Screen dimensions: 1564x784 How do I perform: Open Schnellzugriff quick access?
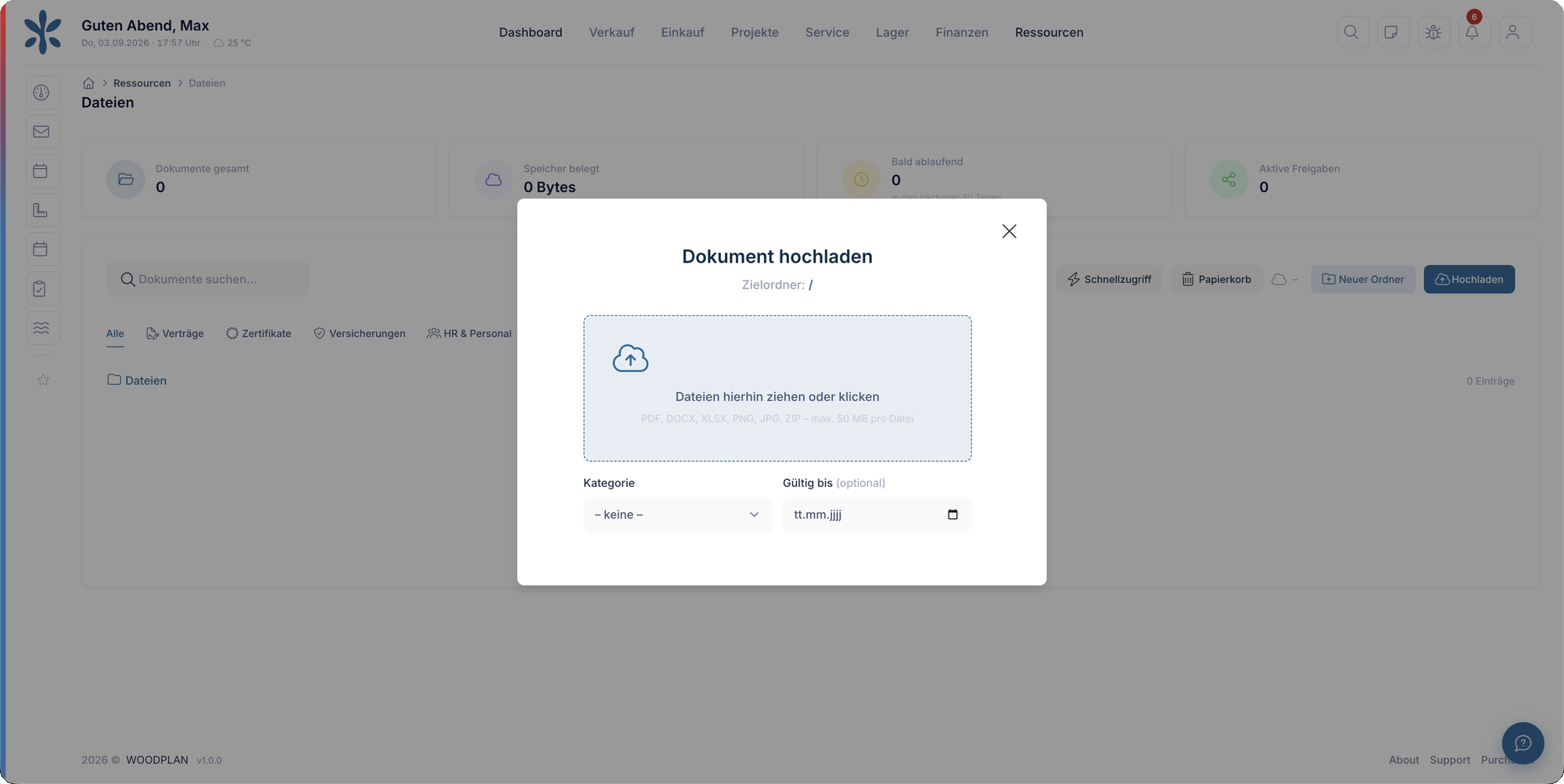click(x=1109, y=279)
